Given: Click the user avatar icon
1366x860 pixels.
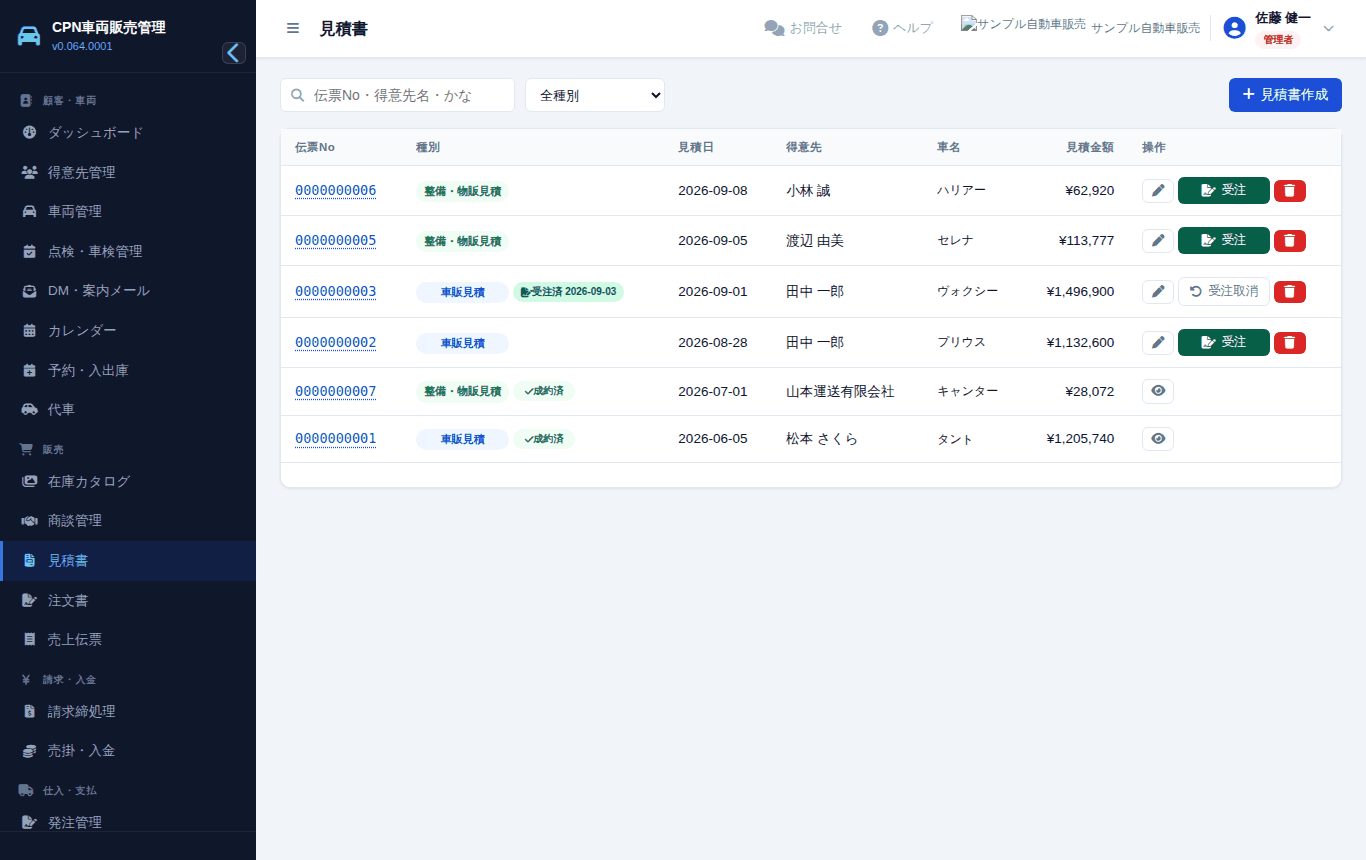Looking at the screenshot, I should (1234, 28).
